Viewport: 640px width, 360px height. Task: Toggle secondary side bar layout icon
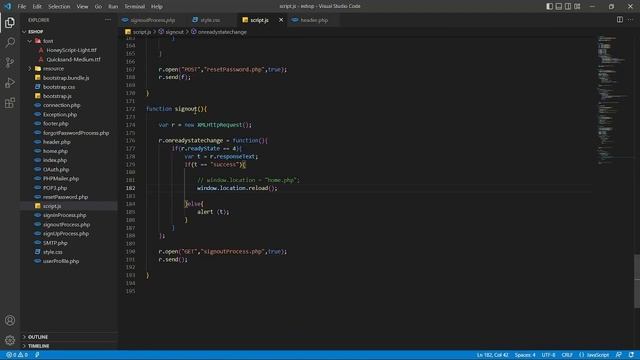pos(568,6)
